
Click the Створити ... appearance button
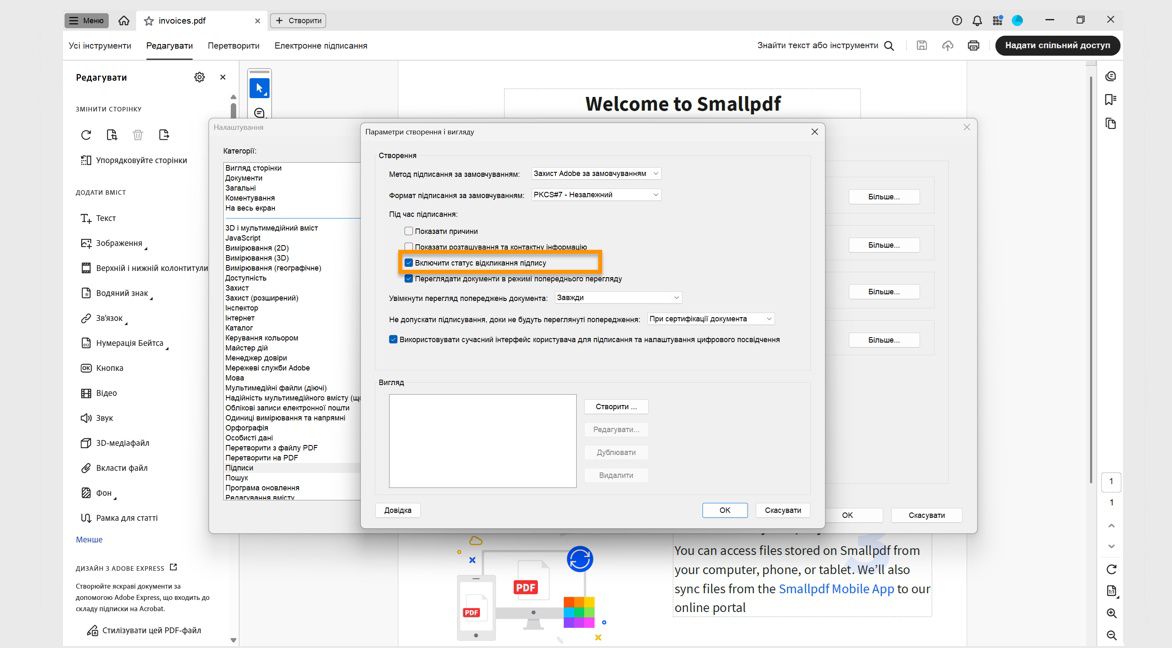616,407
